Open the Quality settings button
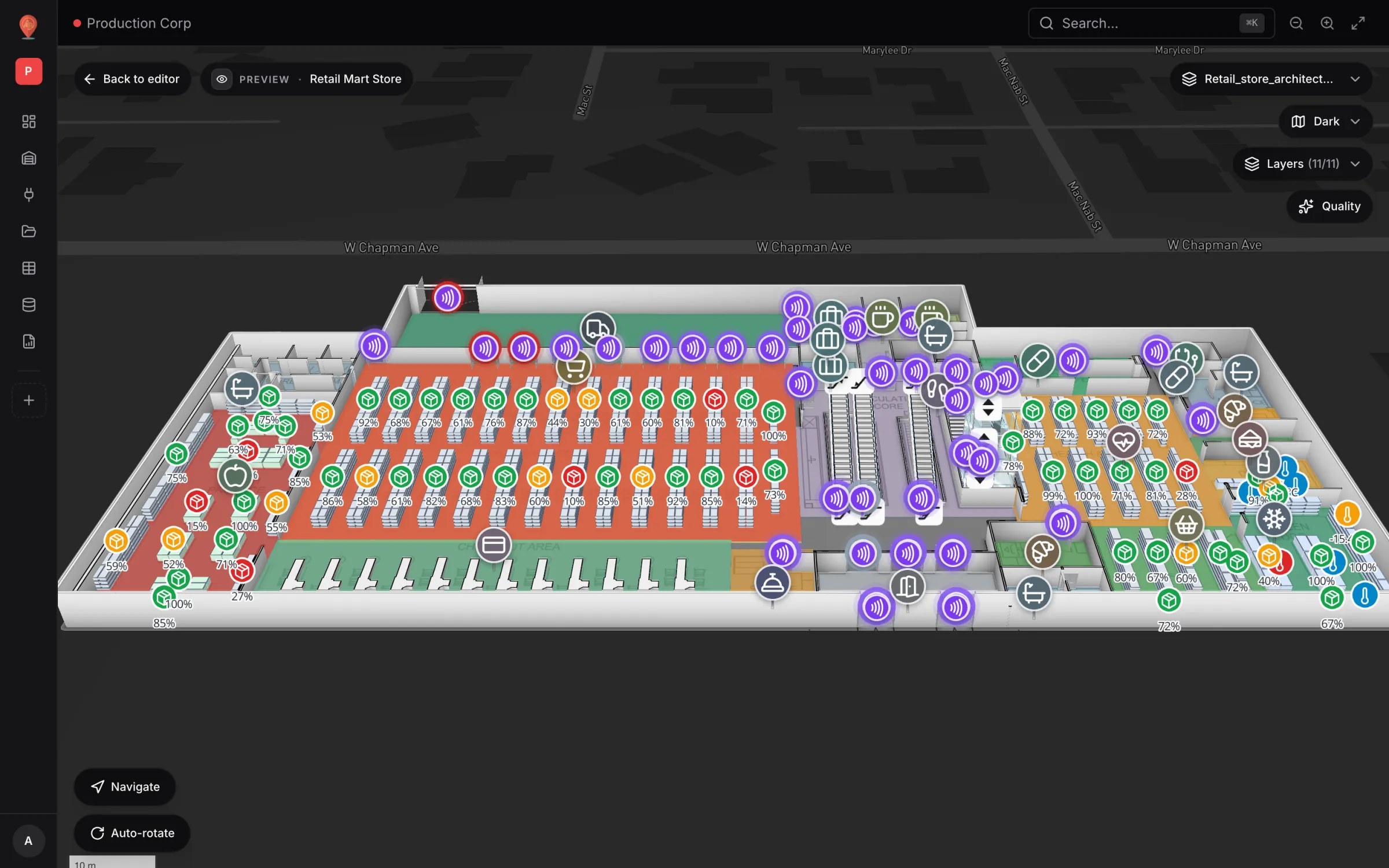 click(x=1329, y=206)
